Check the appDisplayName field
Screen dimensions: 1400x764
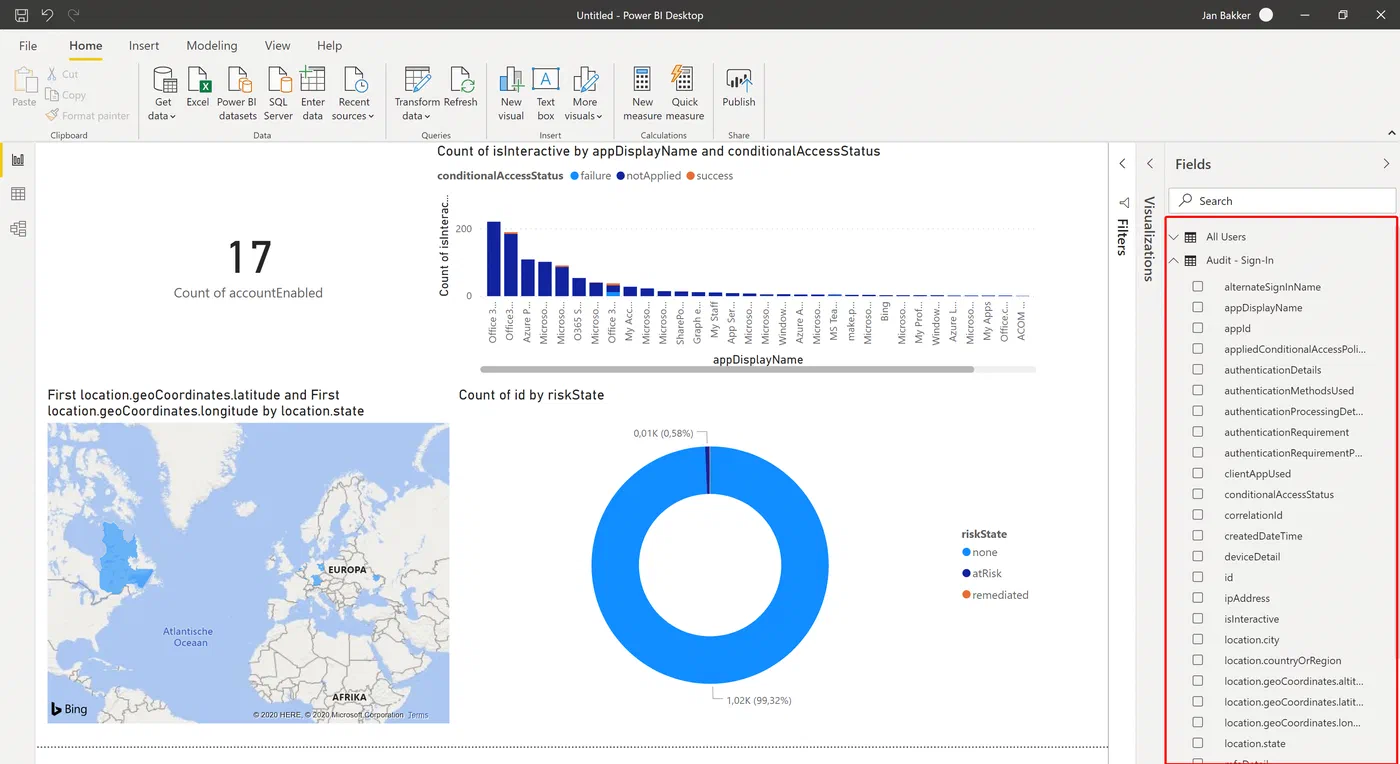[x=1198, y=308]
